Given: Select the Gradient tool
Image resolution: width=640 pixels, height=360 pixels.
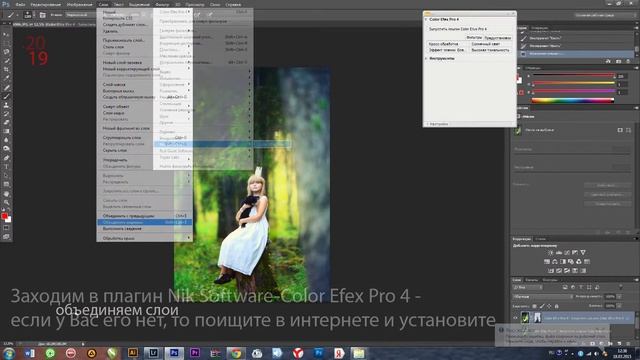Looking at the screenshot, I should click(x=6, y=131).
